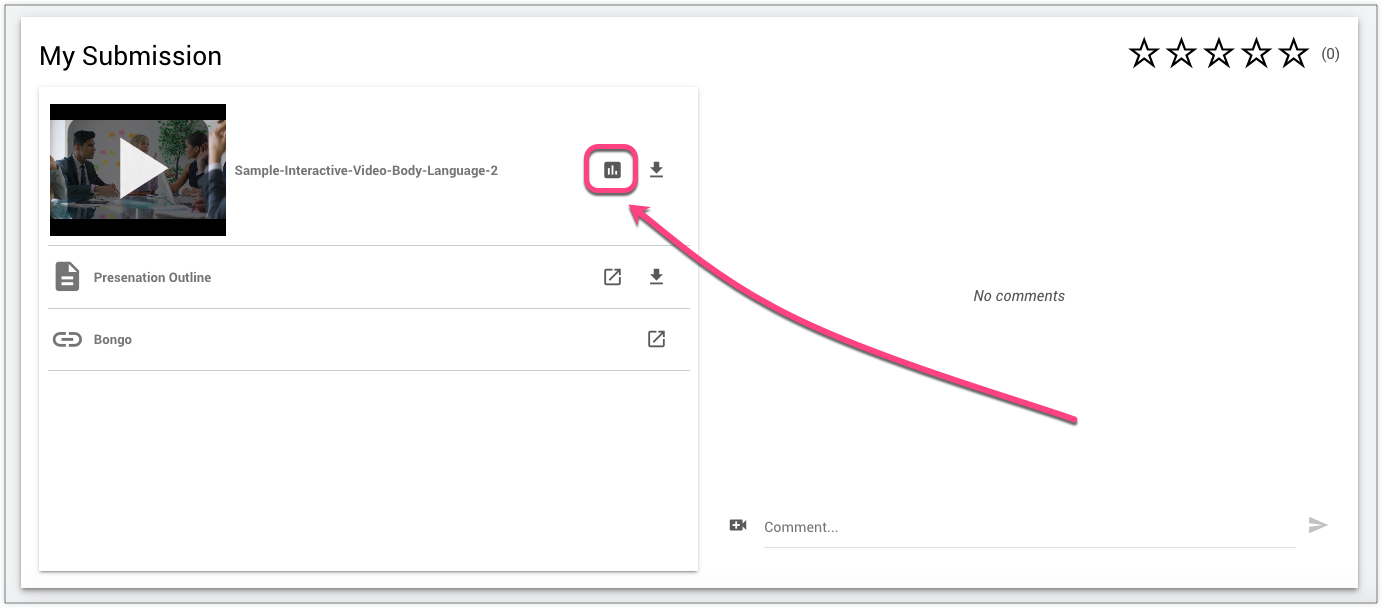
Task: Record a video comment with camera icon
Action: pyautogui.click(x=738, y=525)
